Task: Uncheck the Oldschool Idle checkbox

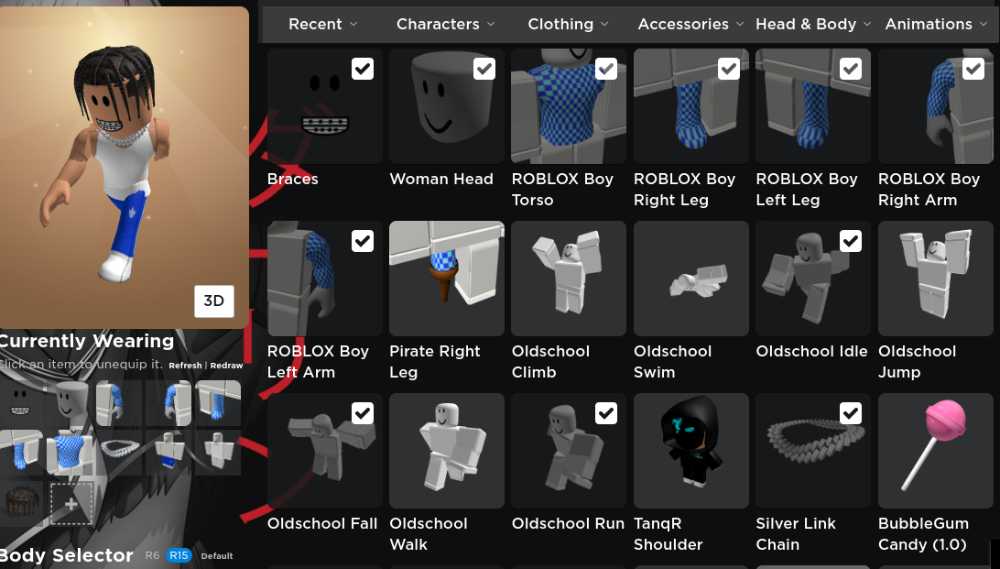Action: tap(850, 241)
